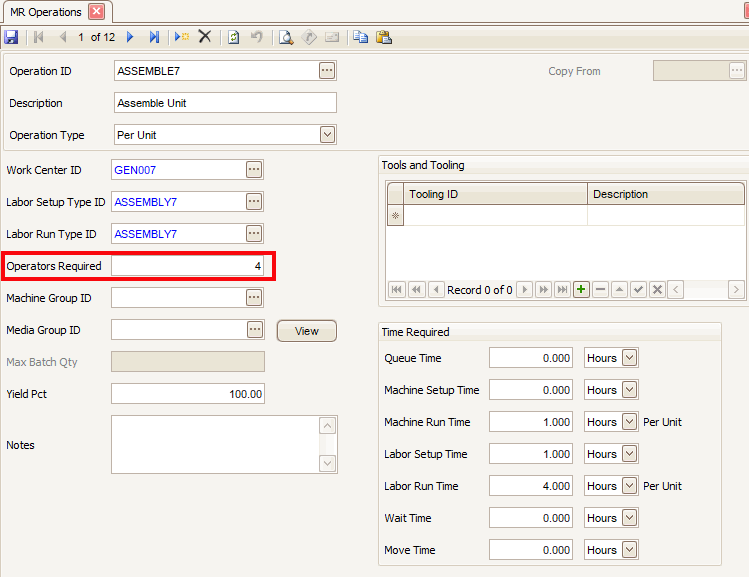The height and width of the screenshot is (577, 749).
Task: Select the MR Operations tab
Action: tap(45, 12)
